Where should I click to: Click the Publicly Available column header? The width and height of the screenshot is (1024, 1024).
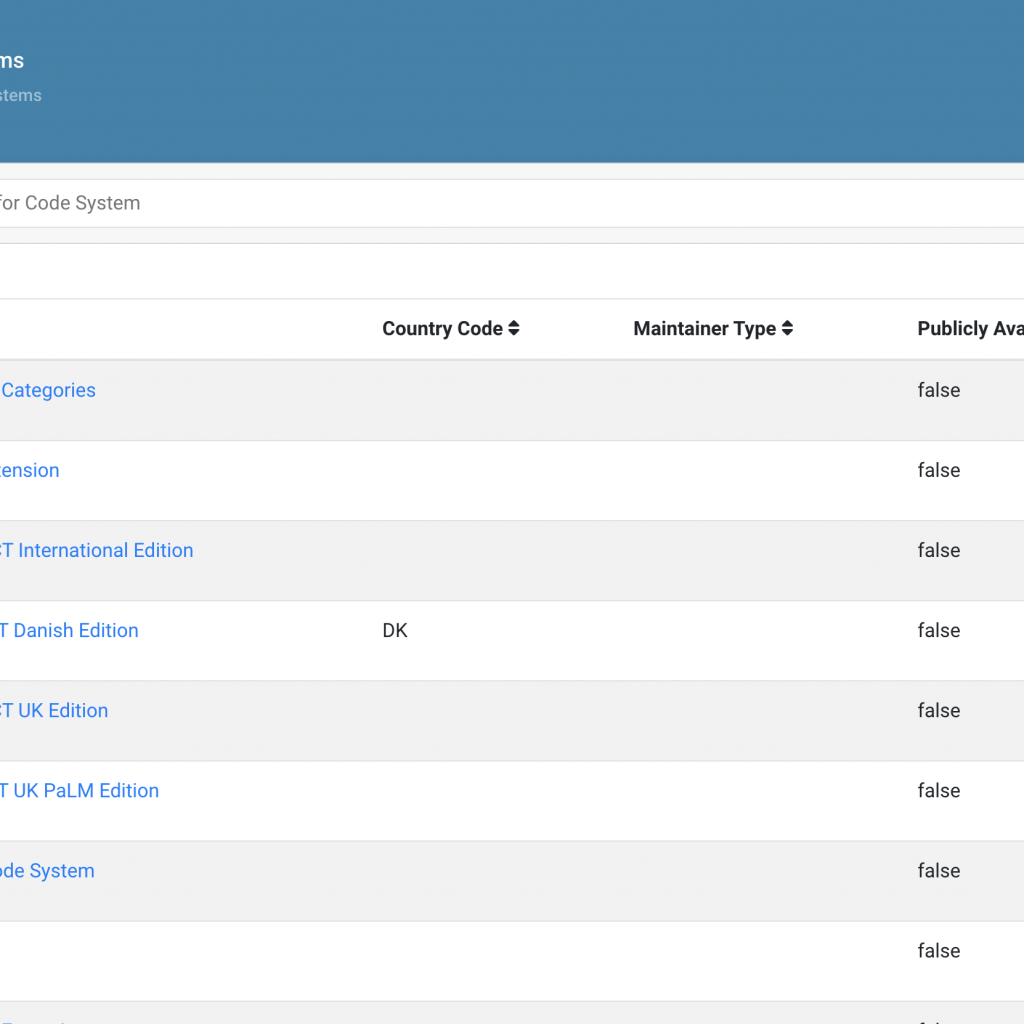pos(970,328)
